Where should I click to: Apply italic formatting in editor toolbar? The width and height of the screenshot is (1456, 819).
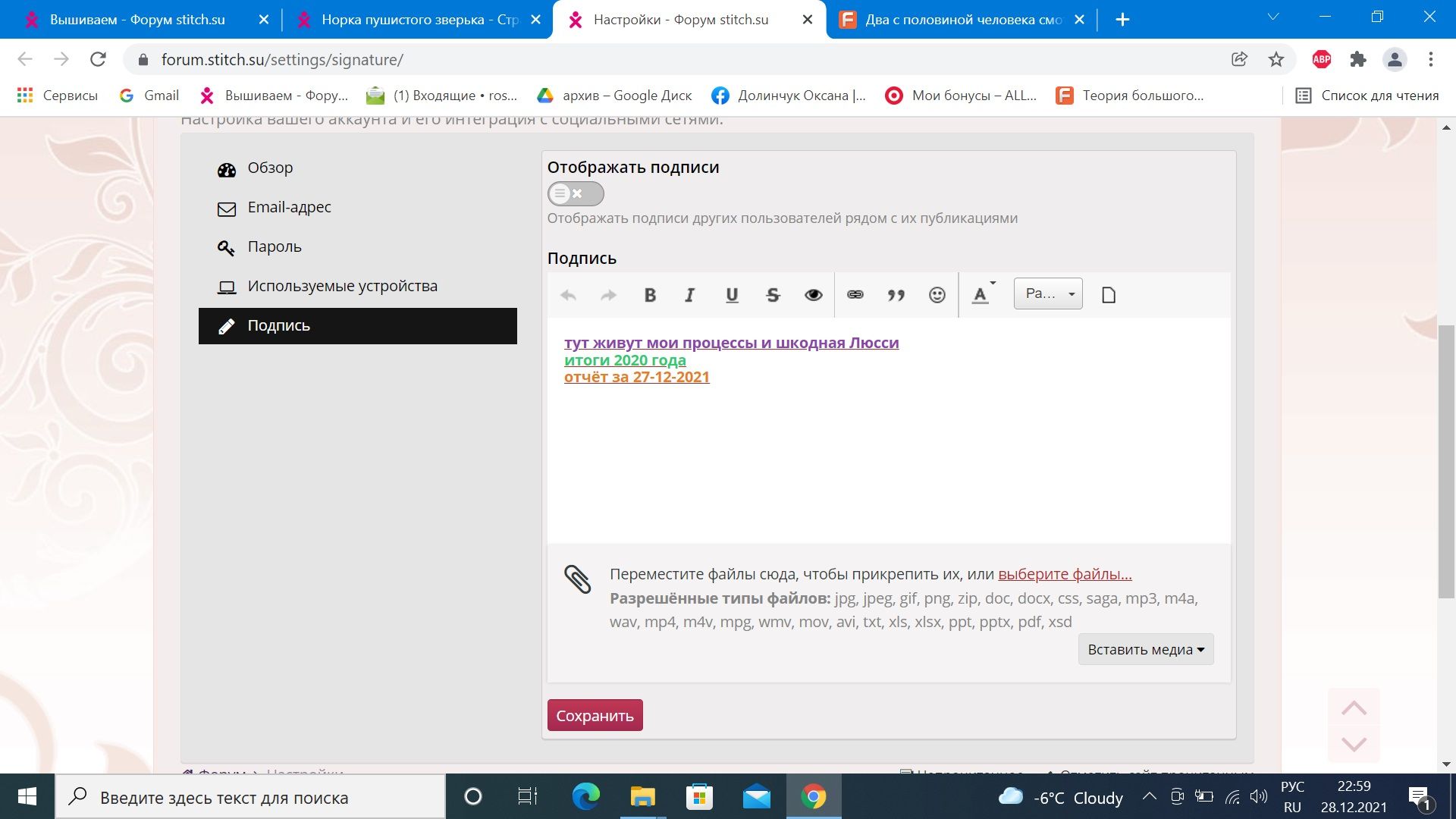(690, 295)
